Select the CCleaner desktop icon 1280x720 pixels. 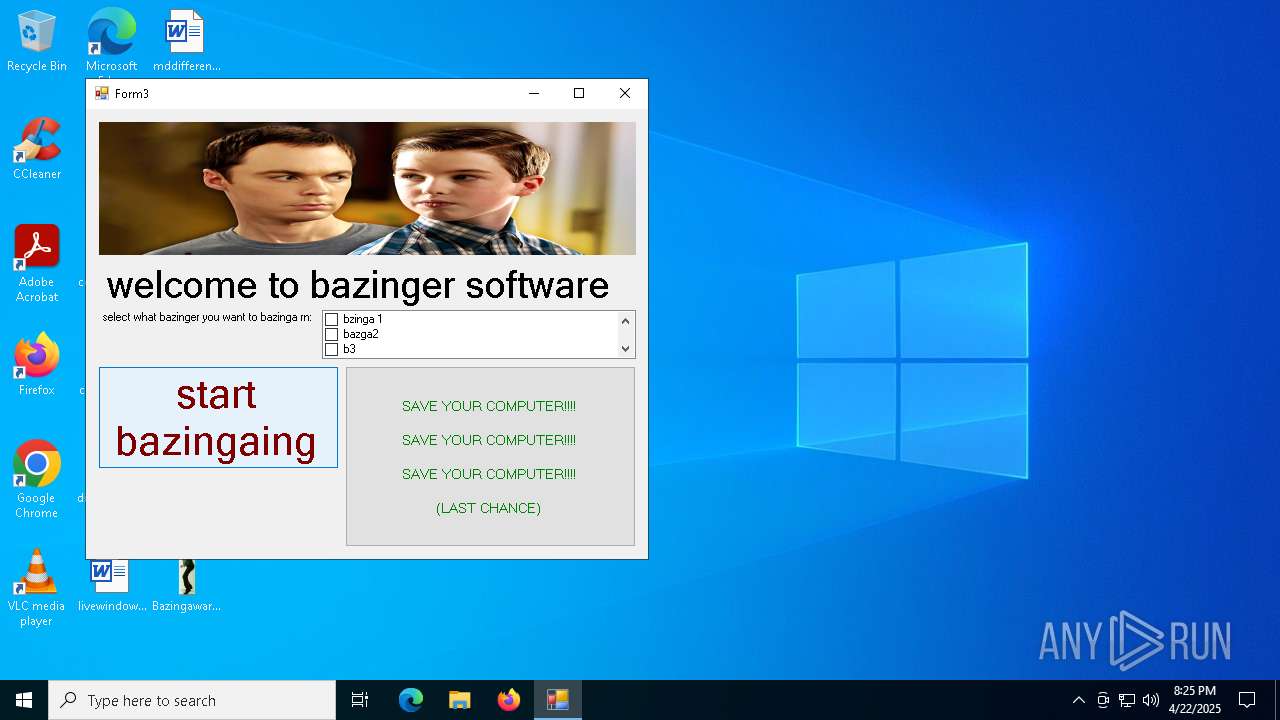pos(37,149)
